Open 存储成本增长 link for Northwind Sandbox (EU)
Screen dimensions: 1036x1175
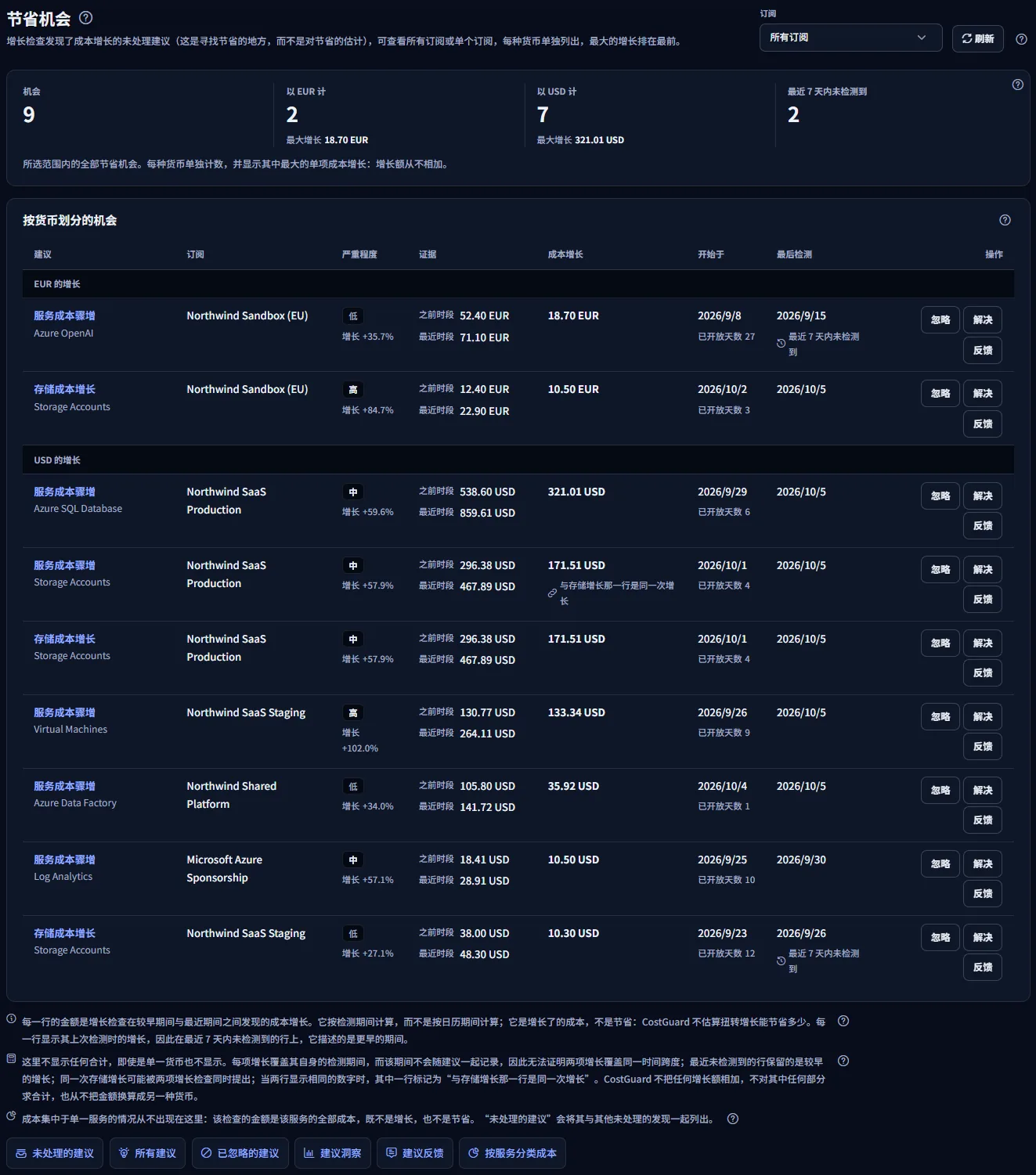coord(64,389)
